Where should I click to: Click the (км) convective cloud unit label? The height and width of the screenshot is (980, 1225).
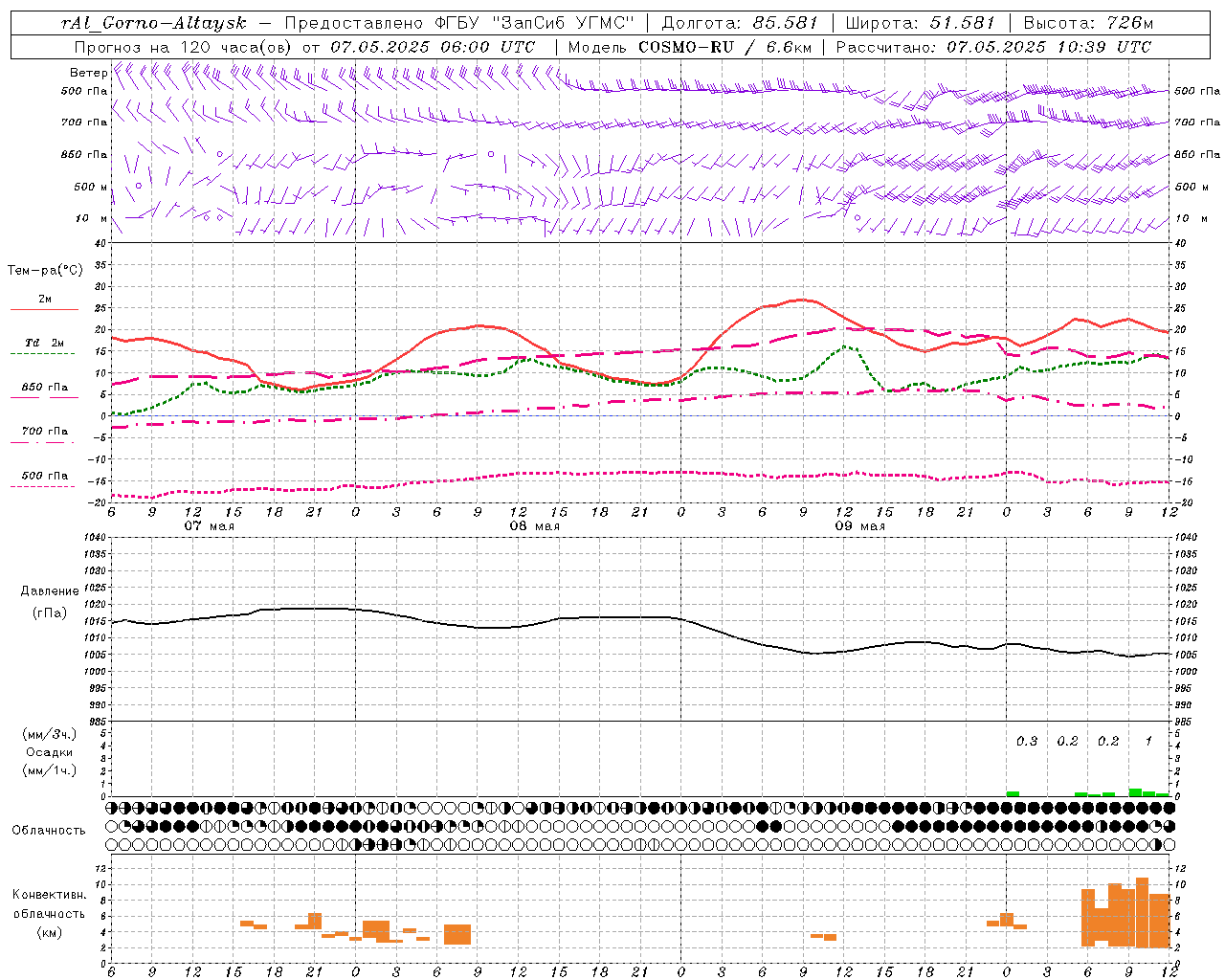50,932
